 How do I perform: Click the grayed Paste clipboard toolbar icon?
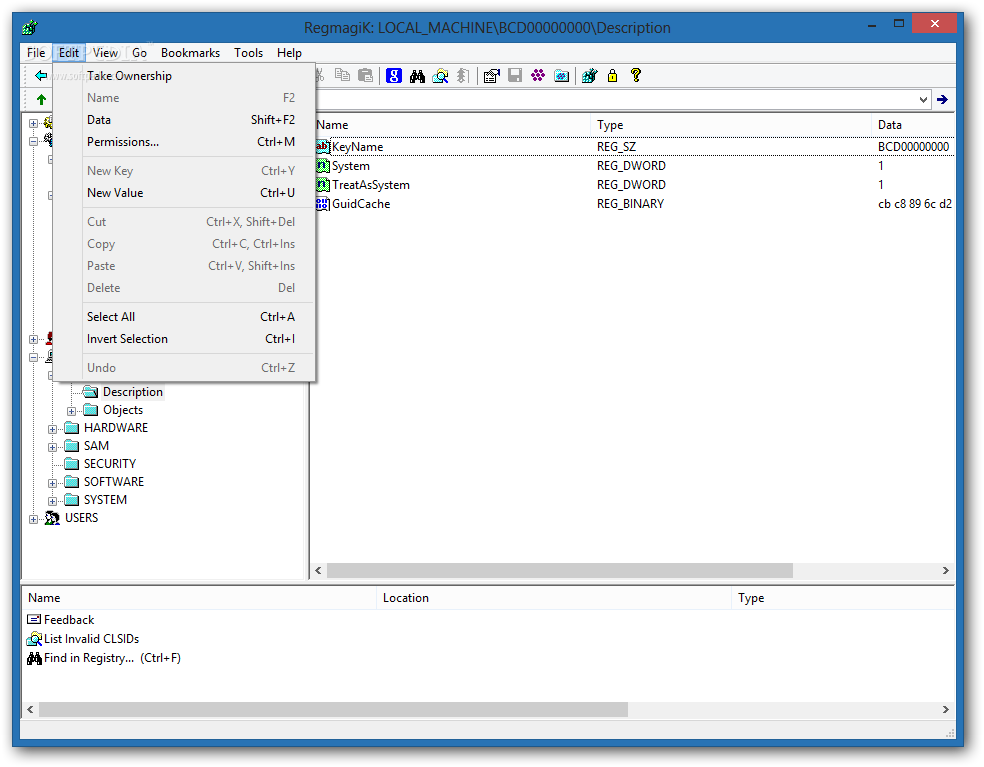click(x=365, y=75)
